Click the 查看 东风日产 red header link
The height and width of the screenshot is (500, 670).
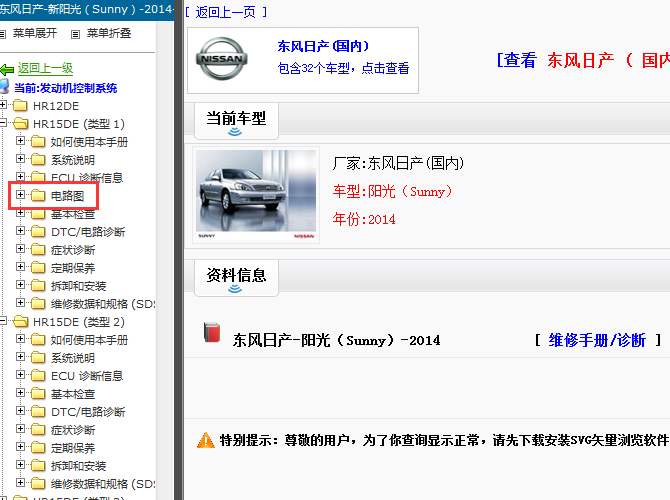[583, 60]
